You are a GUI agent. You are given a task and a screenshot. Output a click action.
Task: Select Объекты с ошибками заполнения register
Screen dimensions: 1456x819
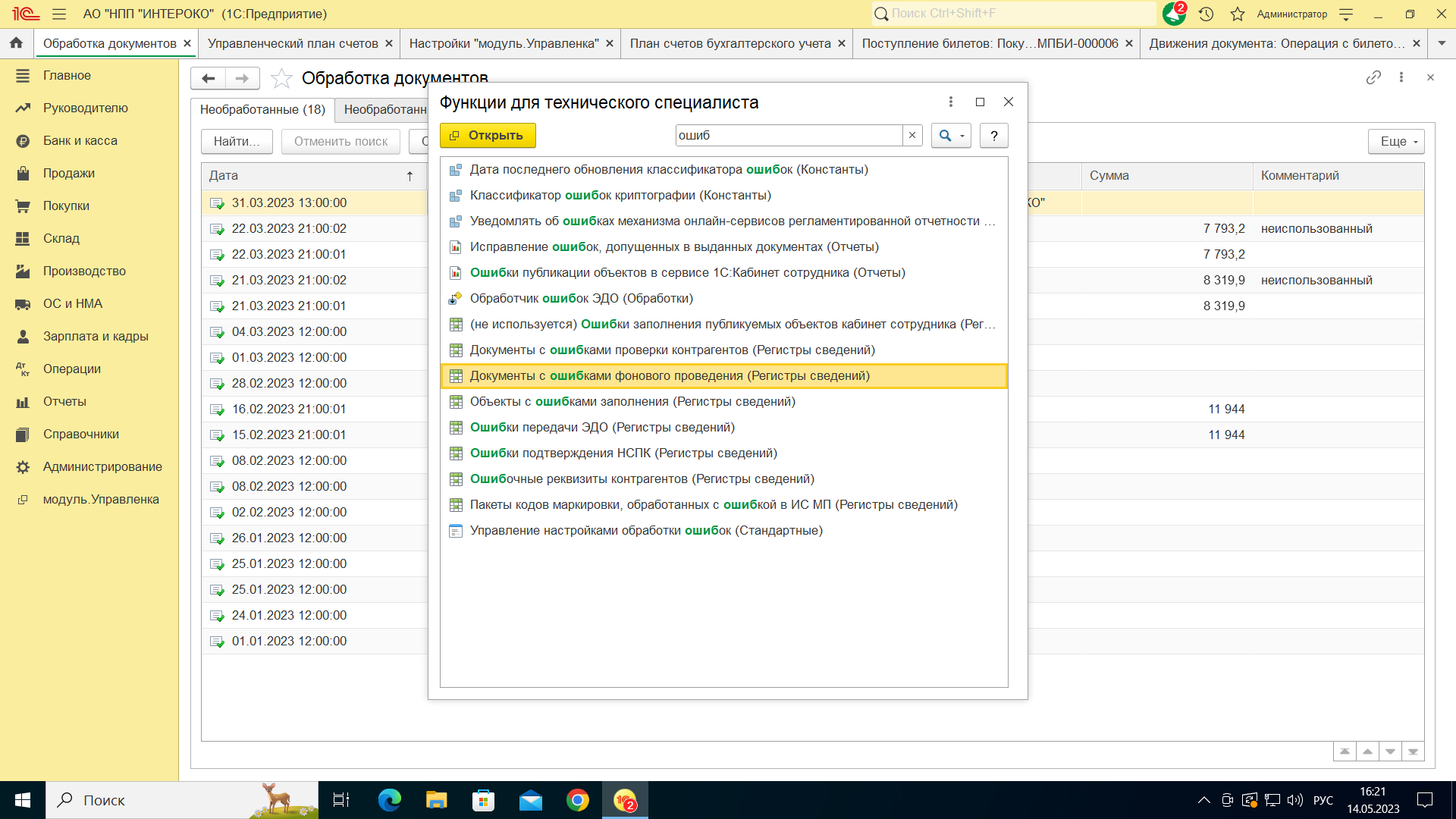click(x=724, y=402)
